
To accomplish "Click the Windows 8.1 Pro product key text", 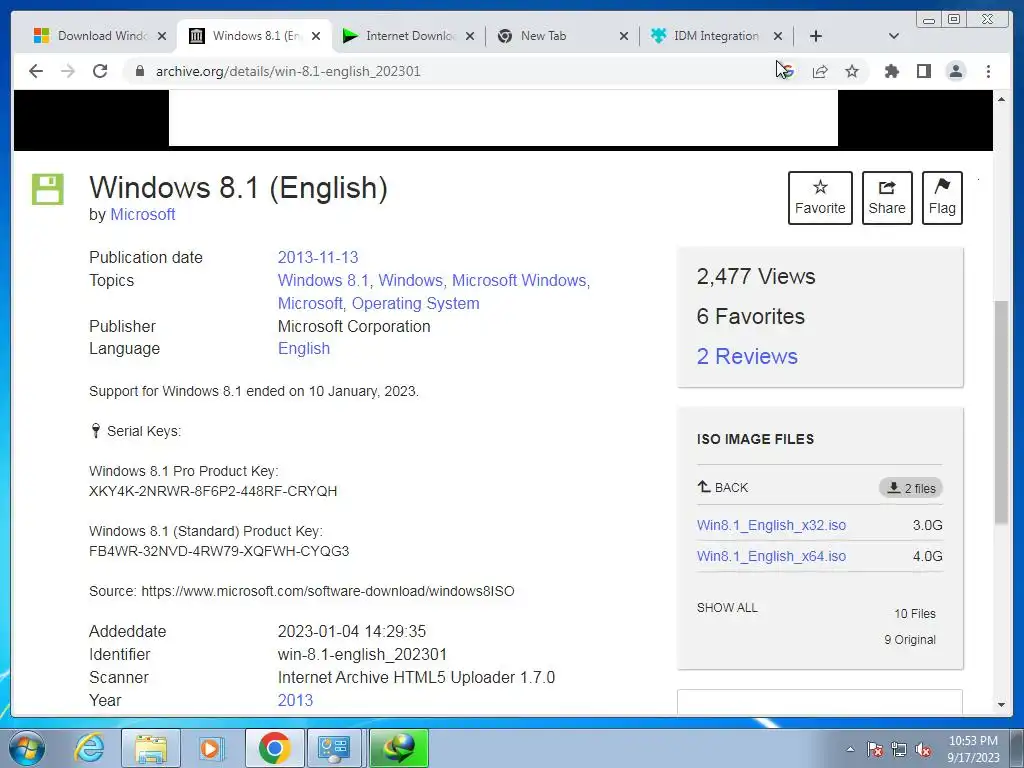I will (213, 491).
